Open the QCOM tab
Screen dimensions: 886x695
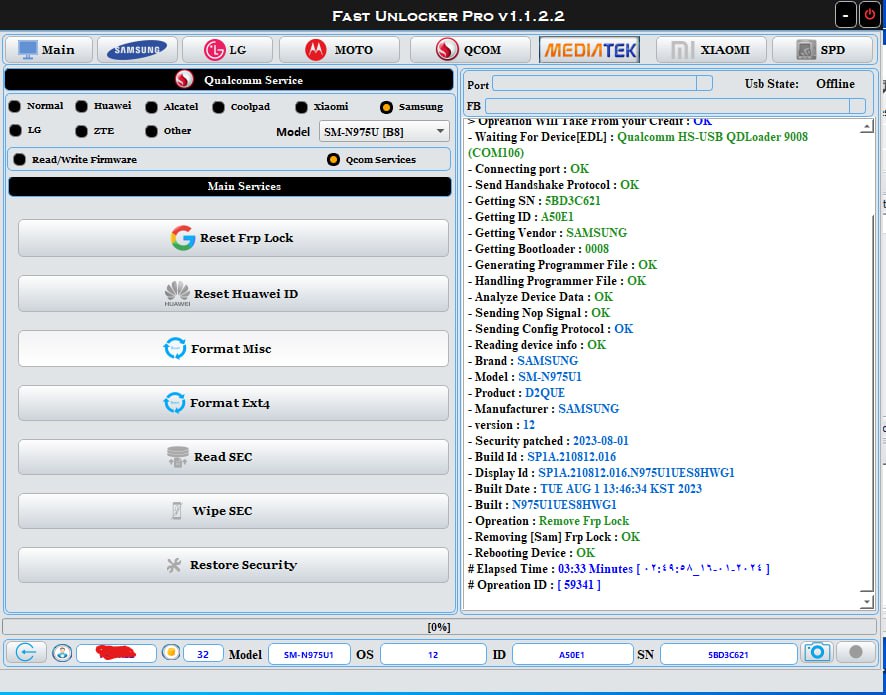pos(470,50)
